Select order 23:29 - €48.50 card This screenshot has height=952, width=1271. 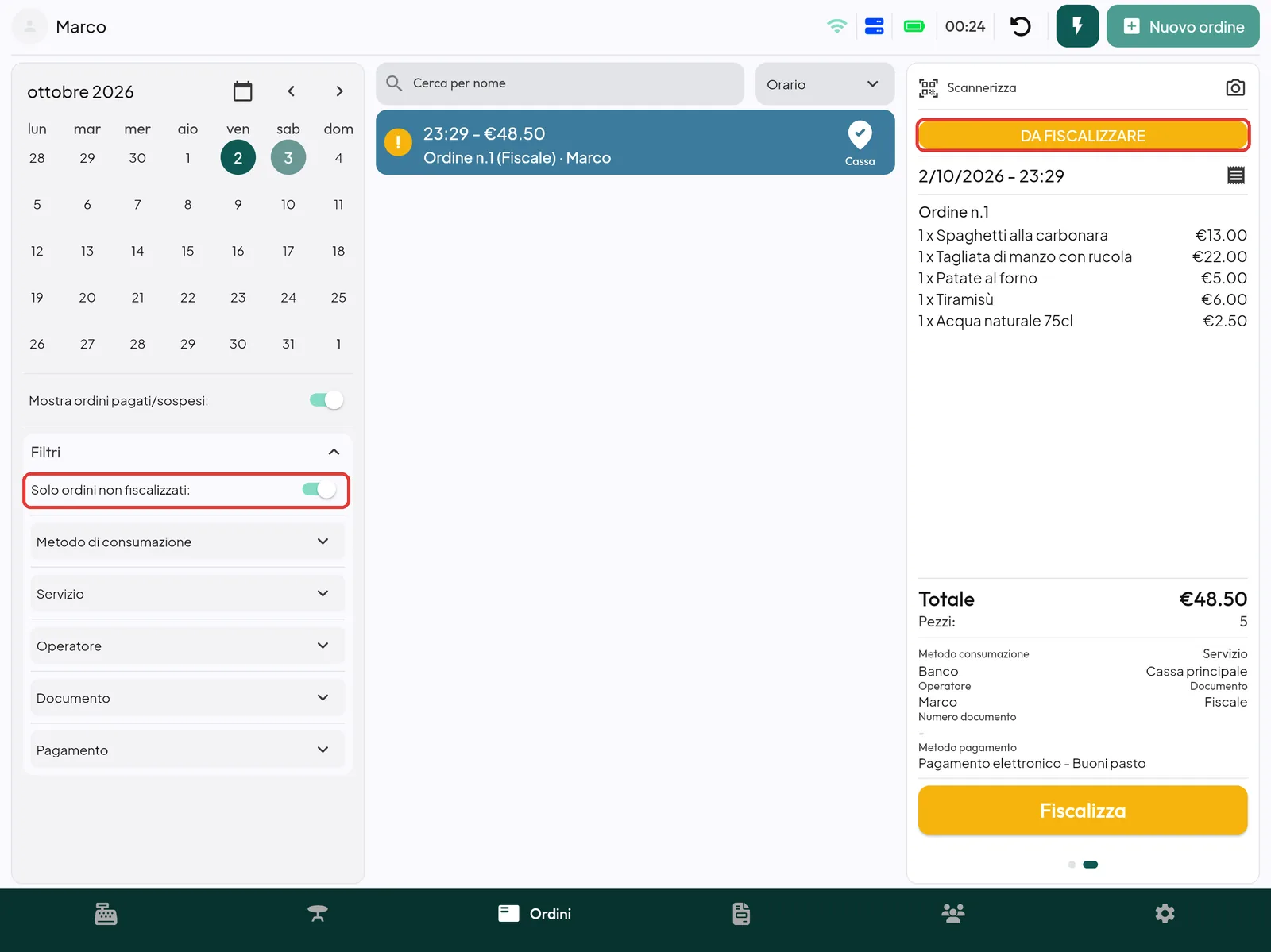(x=635, y=143)
